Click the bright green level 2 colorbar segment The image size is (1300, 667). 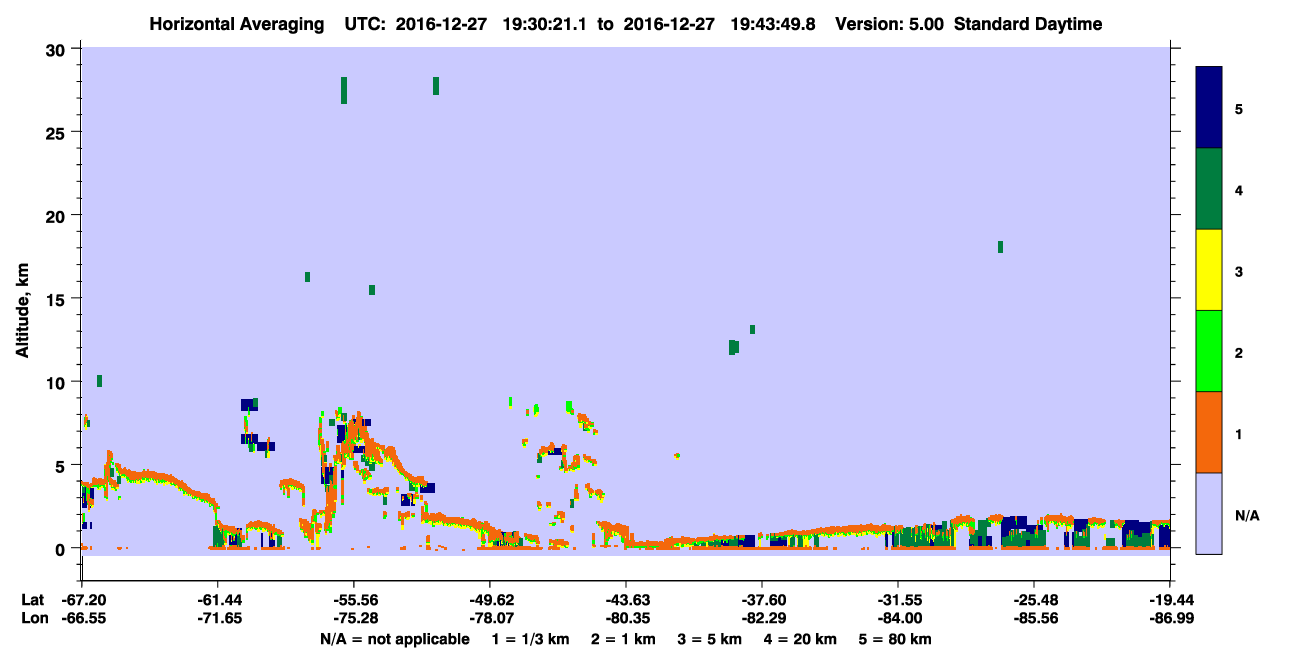pyautogui.click(x=1209, y=351)
